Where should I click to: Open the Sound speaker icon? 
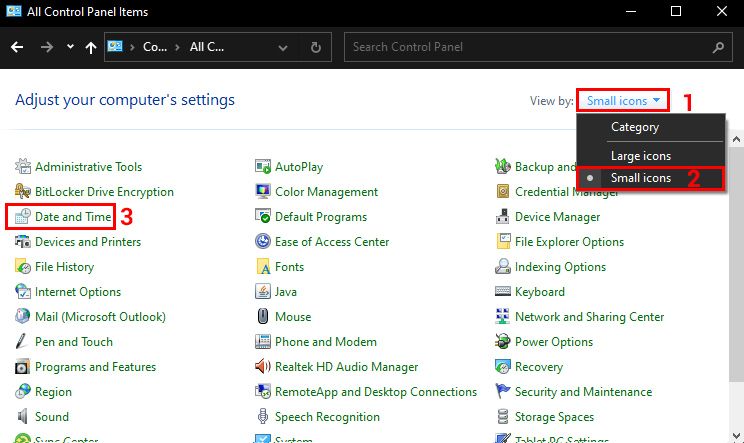tap(22, 416)
